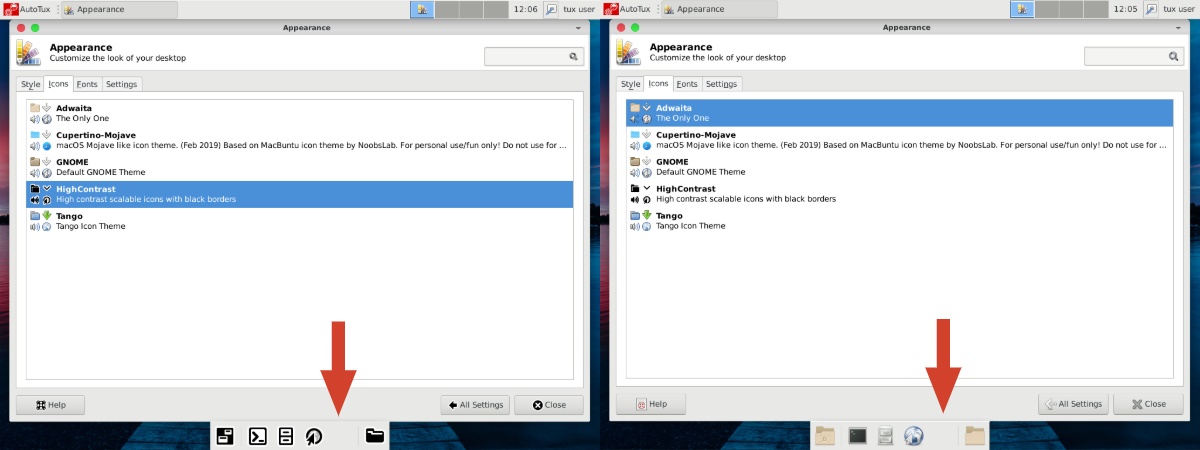This screenshot has height=450, width=1200.
Task: Click the AutoTux menu logo in right panel
Action: click(611, 8)
